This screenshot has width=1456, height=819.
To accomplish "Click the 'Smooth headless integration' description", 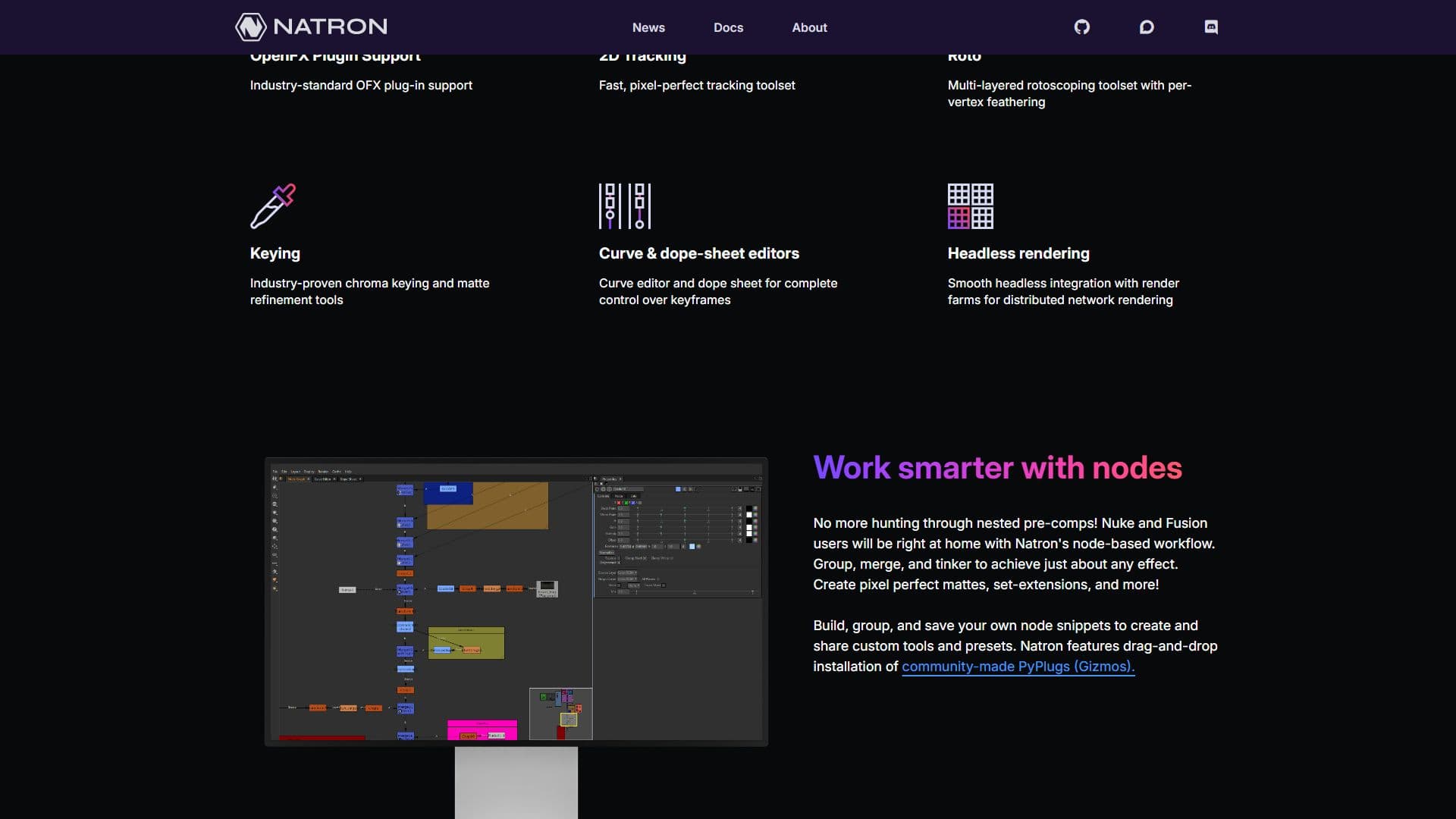I will [x=1063, y=291].
